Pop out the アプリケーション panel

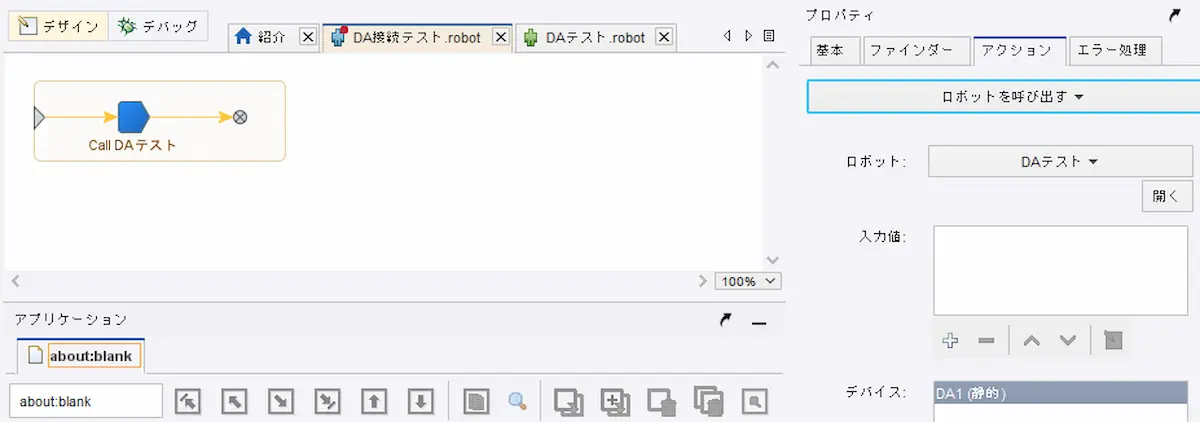coord(726,320)
